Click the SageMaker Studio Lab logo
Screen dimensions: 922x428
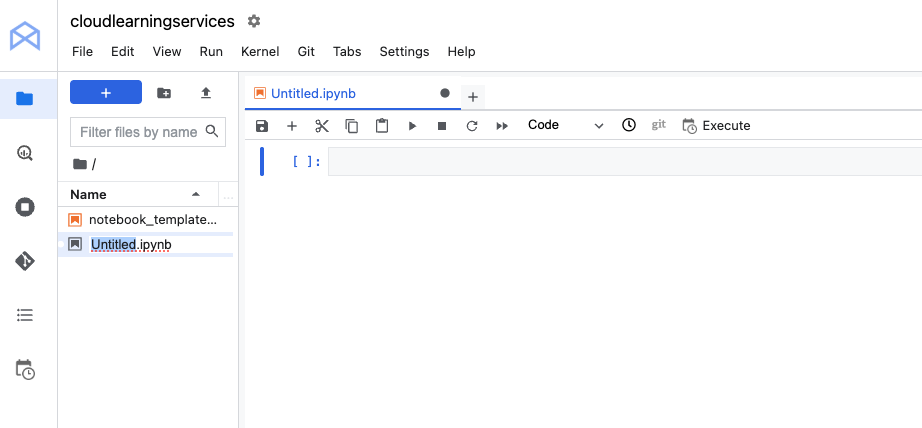click(25, 36)
